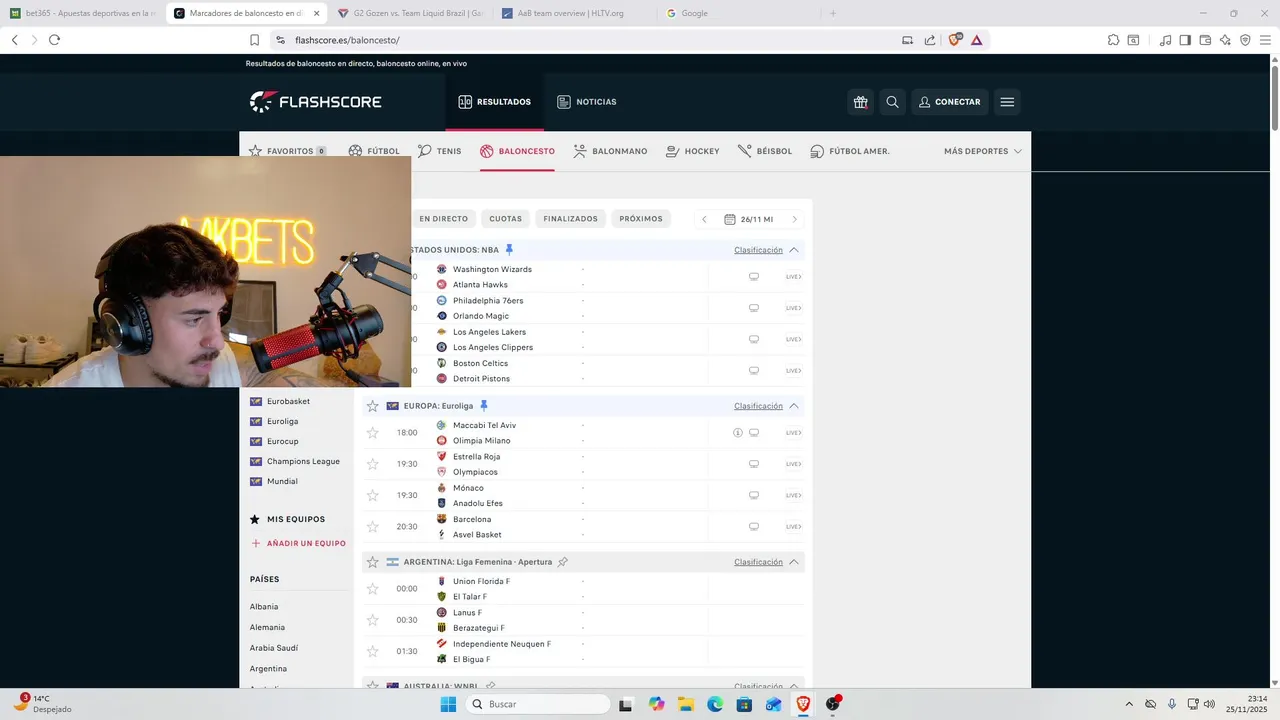1280x720 pixels.
Task: Open the Flashscore search magnifier
Action: (x=892, y=102)
